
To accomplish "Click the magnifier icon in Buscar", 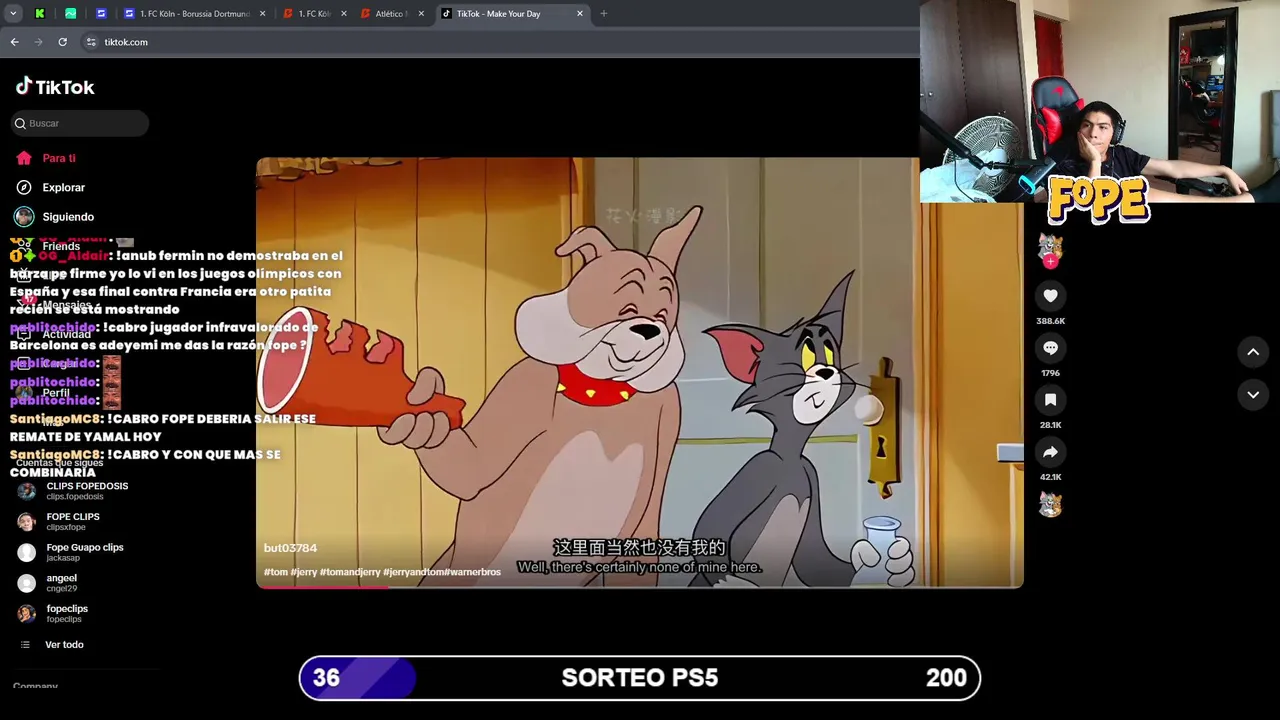I will pos(20,123).
